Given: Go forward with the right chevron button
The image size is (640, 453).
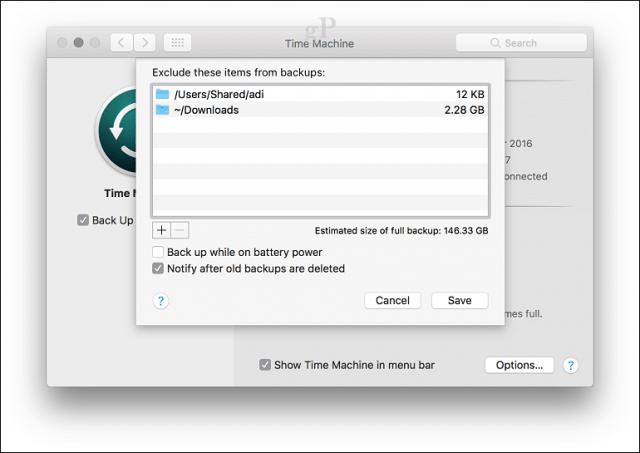Looking at the screenshot, I should 144,42.
